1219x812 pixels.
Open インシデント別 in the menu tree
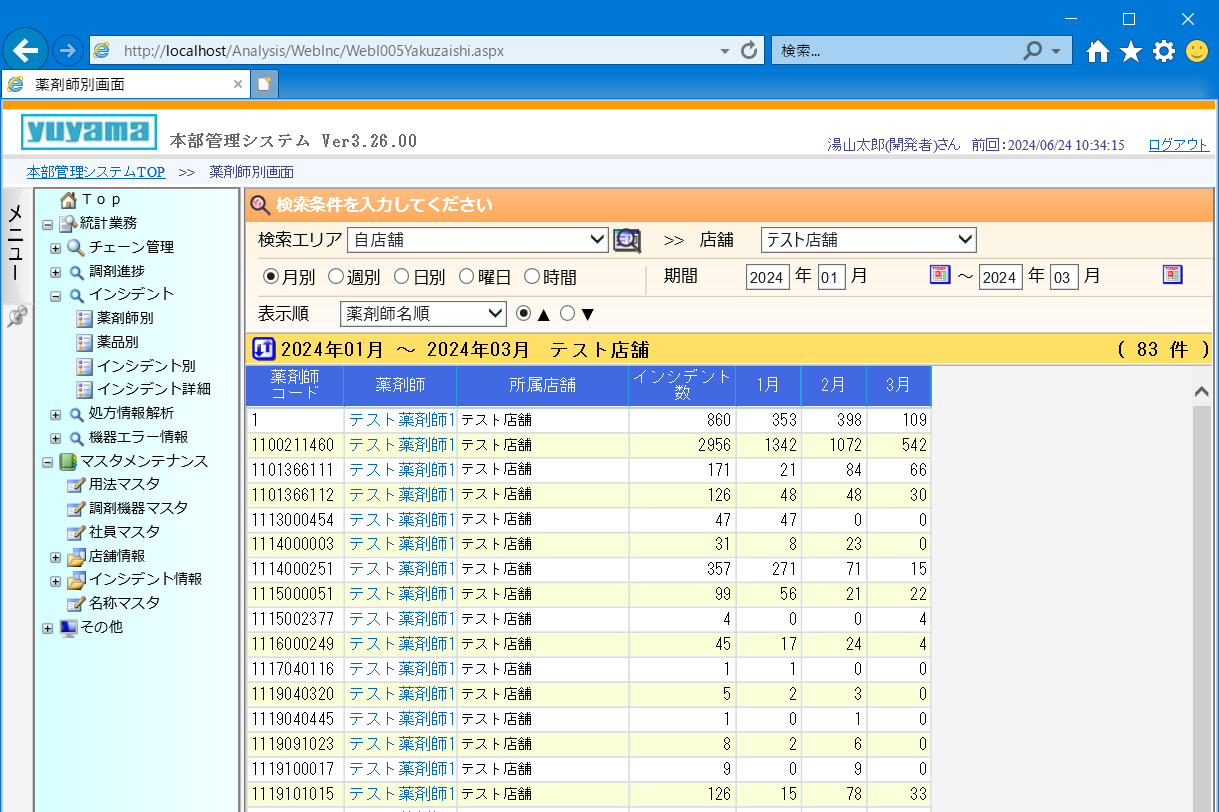click(x=146, y=366)
